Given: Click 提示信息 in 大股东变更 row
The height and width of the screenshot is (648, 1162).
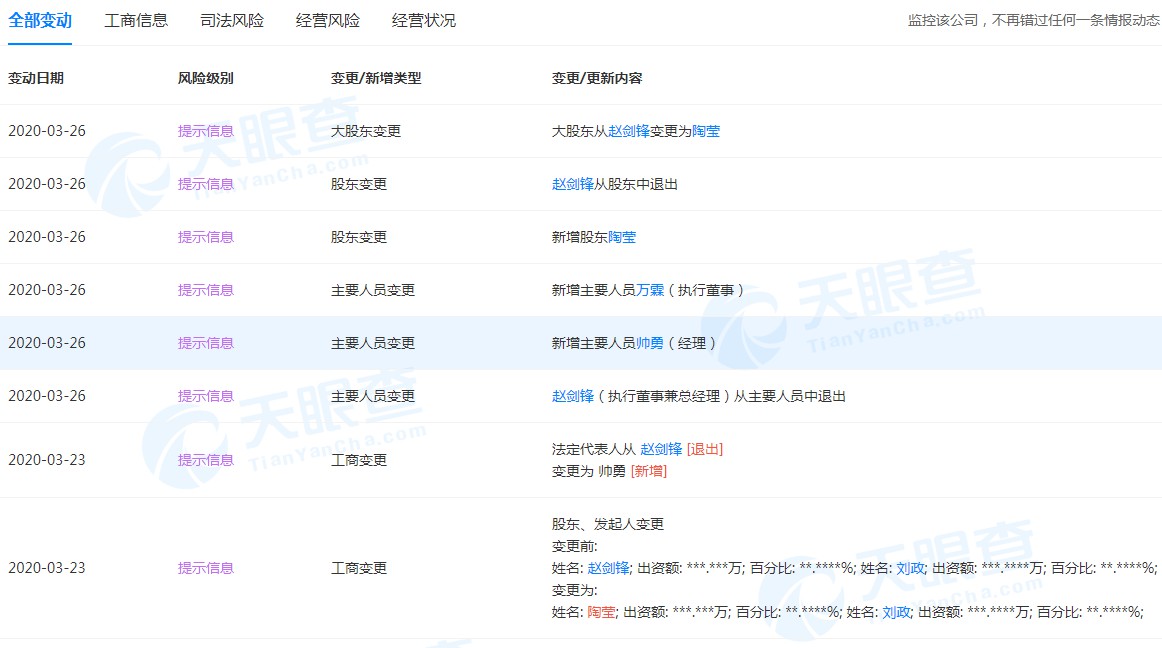Looking at the screenshot, I should click(206, 131).
